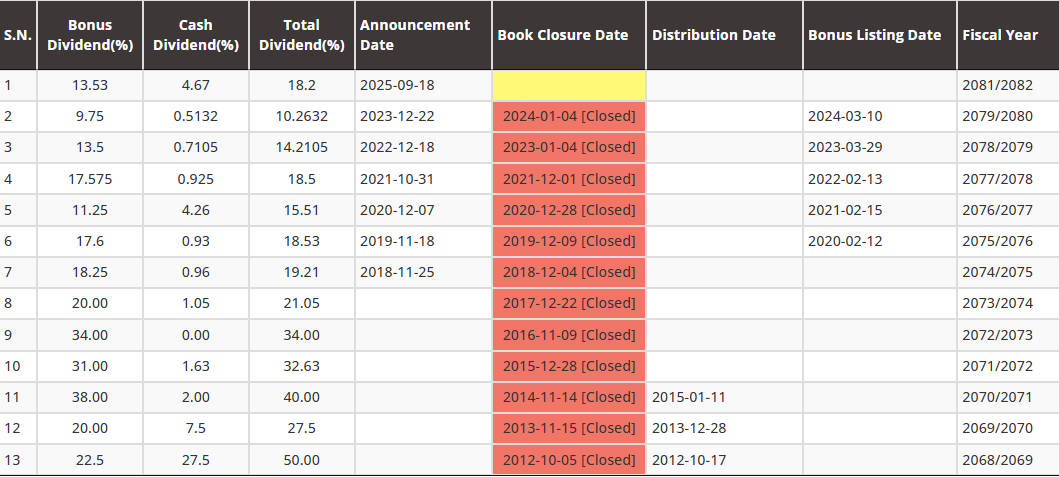The height and width of the screenshot is (477, 1059).
Task: Select the 2016-11-09 [Closed] cell
Action: point(569,335)
